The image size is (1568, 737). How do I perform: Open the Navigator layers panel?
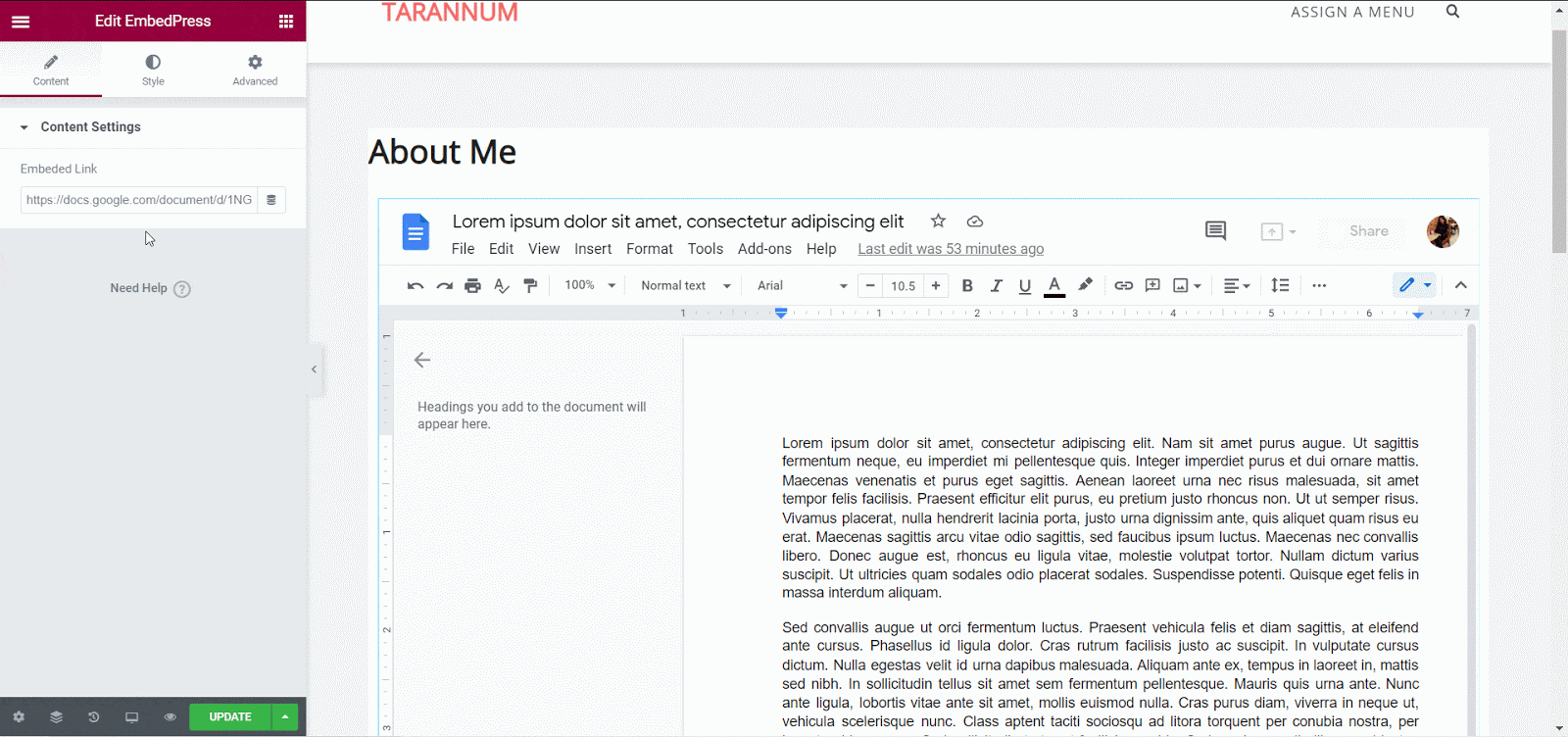(56, 717)
